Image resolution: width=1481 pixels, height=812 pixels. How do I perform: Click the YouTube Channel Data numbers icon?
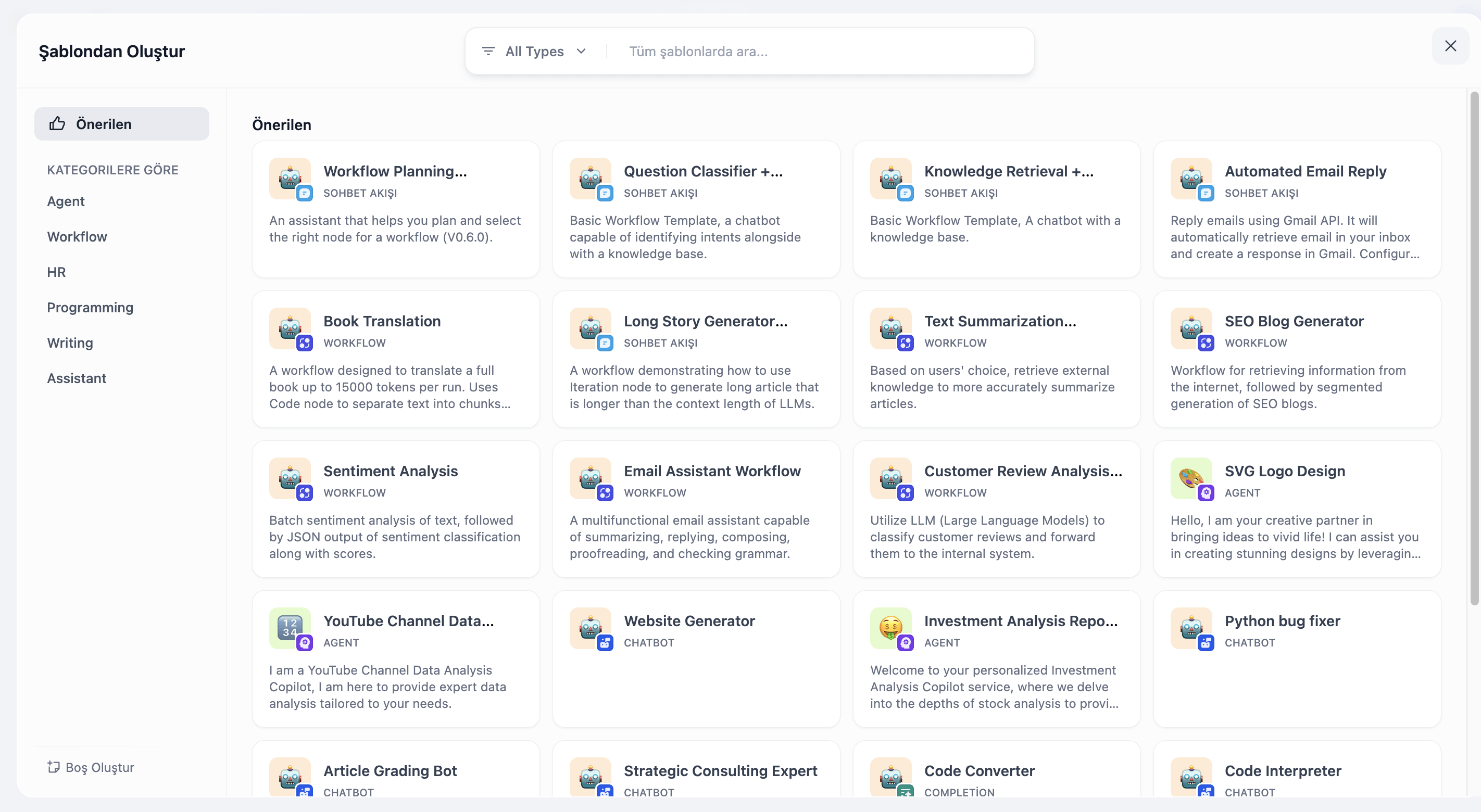click(290, 629)
